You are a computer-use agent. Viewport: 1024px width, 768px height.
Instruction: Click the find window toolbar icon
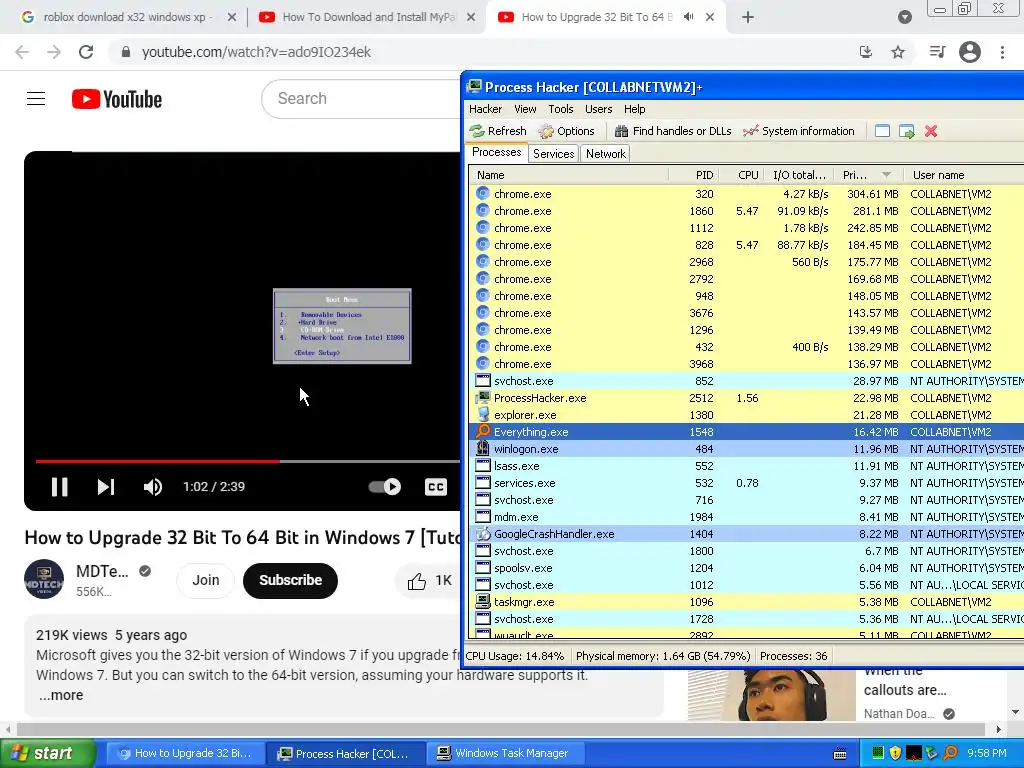pyautogui.click(x=882, y=131)
